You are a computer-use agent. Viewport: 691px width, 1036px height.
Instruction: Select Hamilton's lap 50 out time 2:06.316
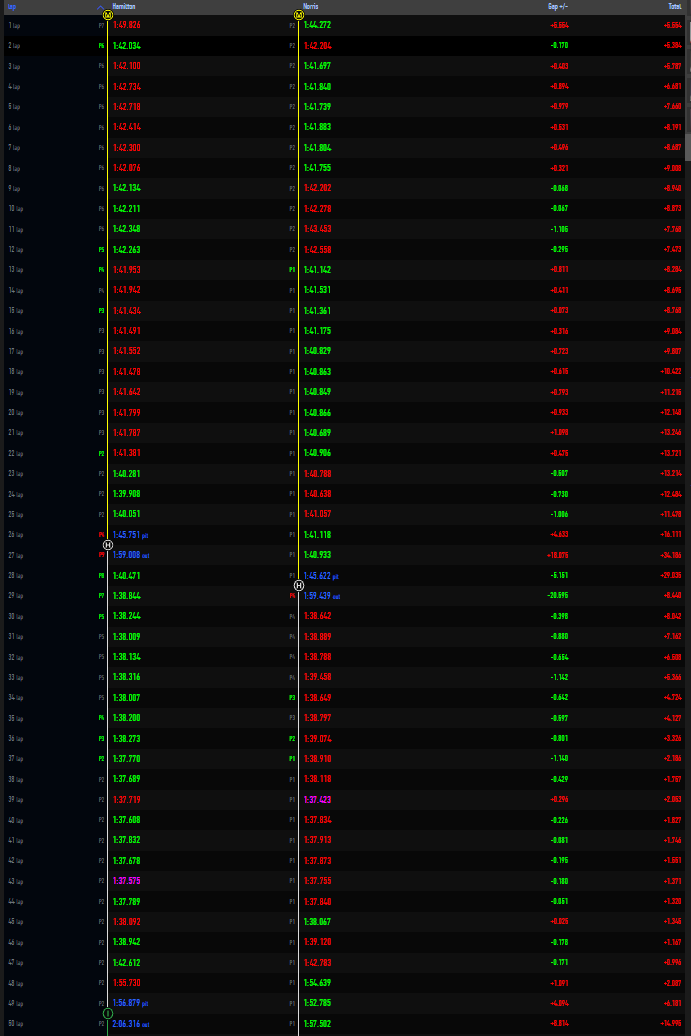pyautogui.click(x=127, y=1024)
